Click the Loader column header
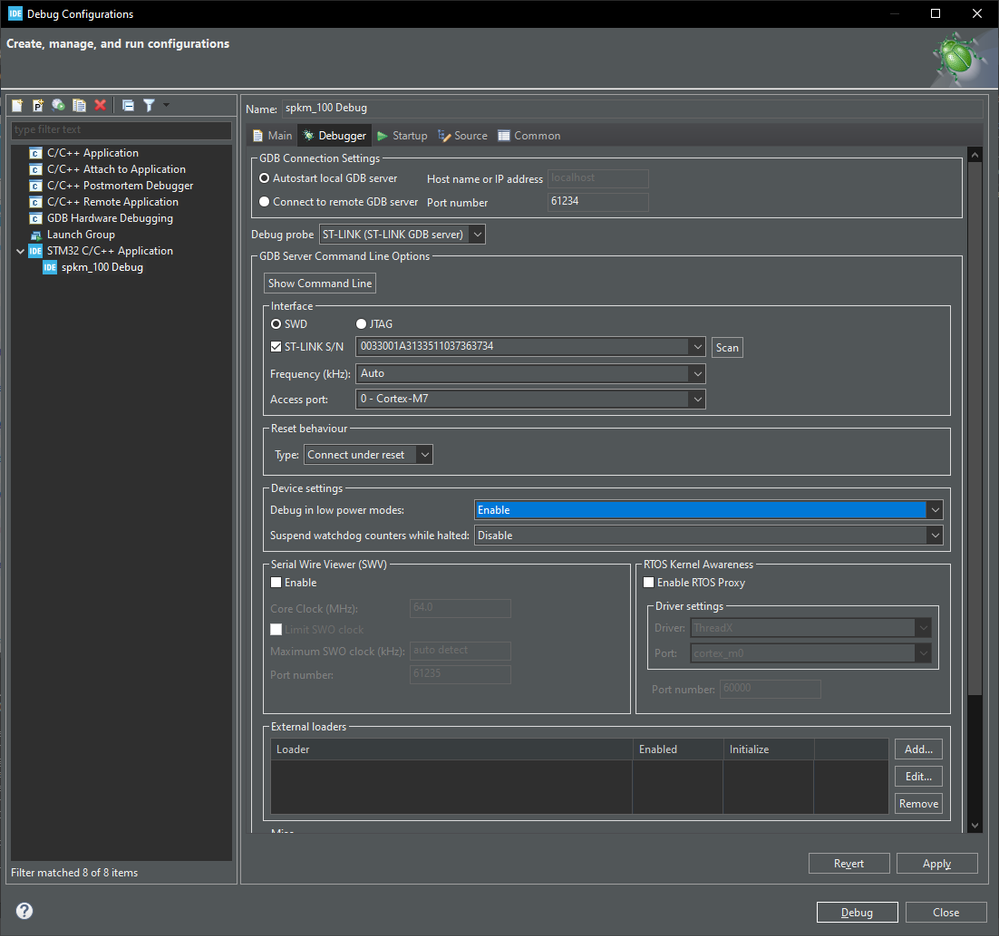This screenshot has height=936, width=999. 451,749
